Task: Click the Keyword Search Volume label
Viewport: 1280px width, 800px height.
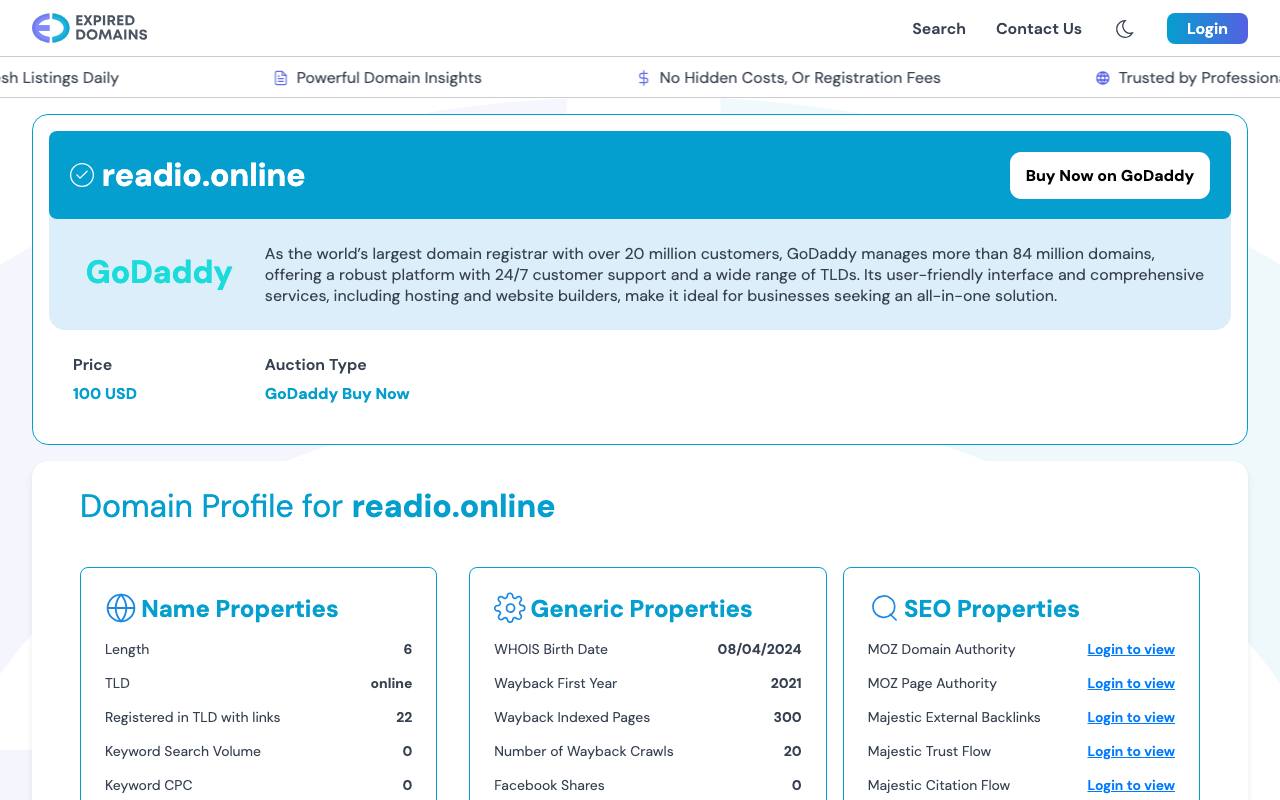Action: tap(183, 751)
